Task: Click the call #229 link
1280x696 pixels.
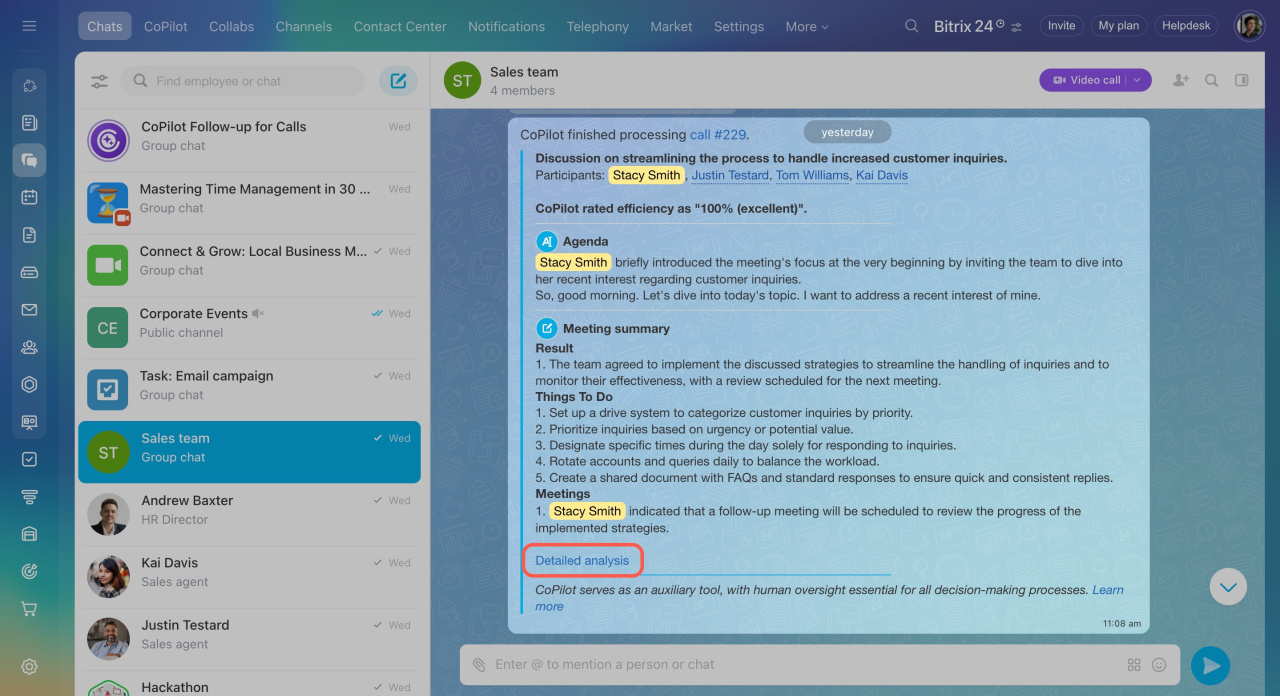Action: pyautogui.click(x=718, y=135)
